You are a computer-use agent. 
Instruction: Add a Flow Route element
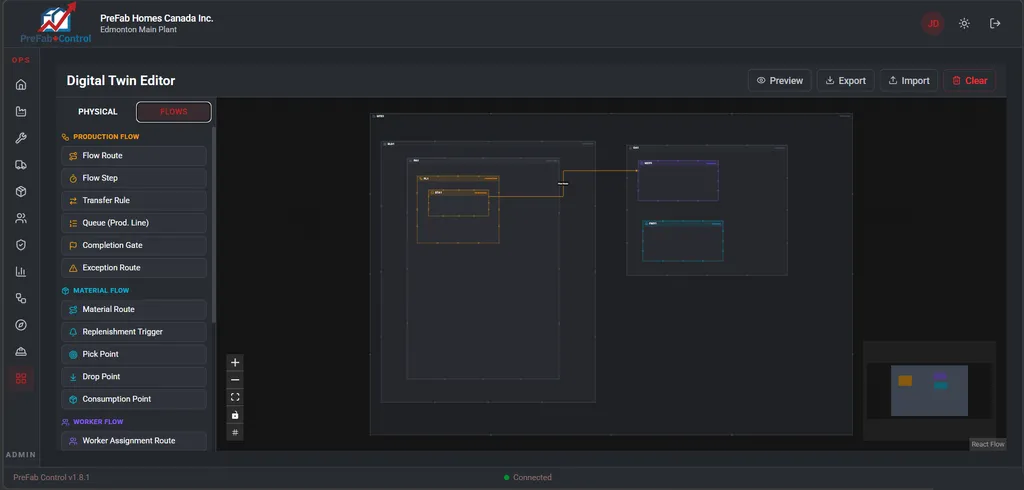tap(134, 155)
